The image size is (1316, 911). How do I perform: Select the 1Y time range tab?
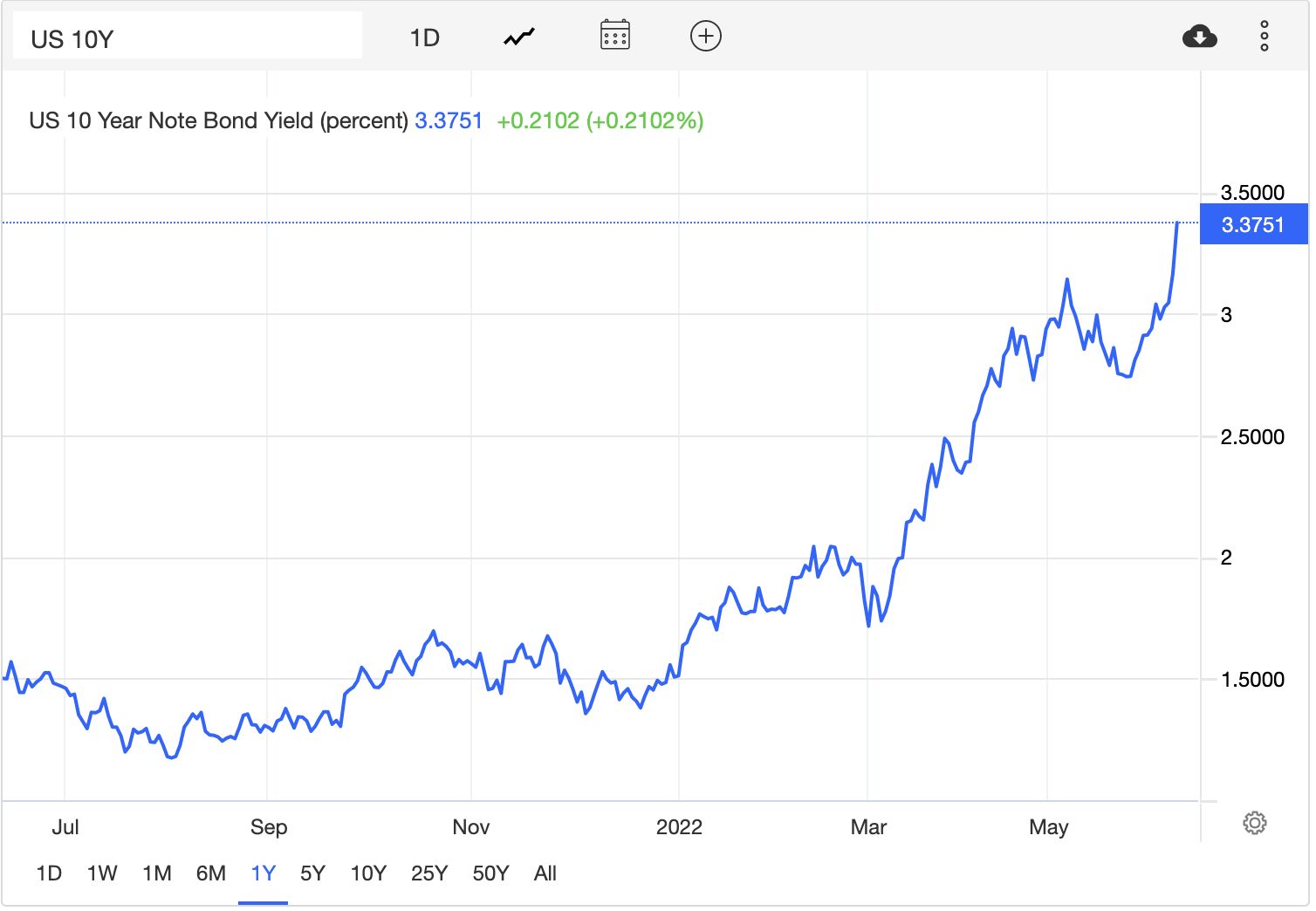263,873
